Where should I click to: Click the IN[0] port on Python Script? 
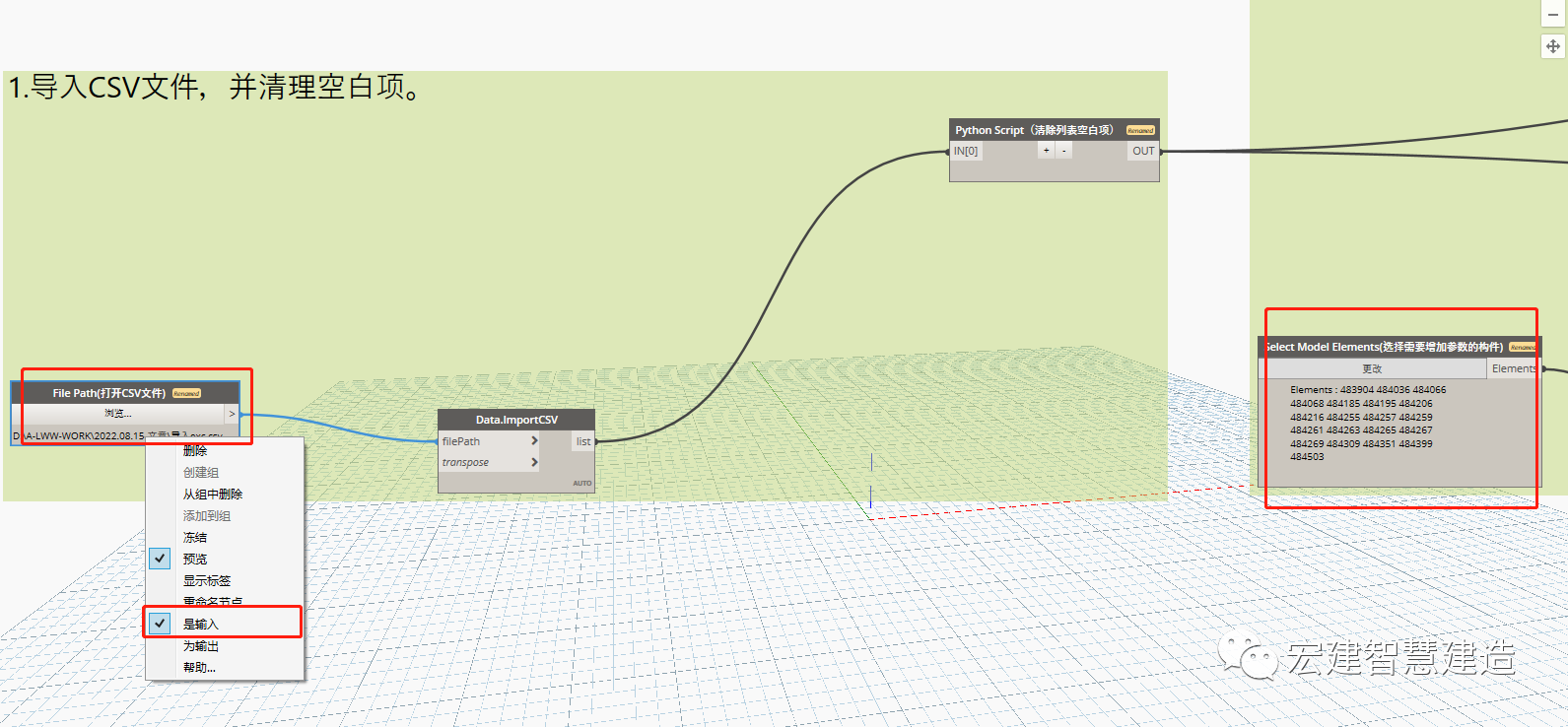point(966,151)
